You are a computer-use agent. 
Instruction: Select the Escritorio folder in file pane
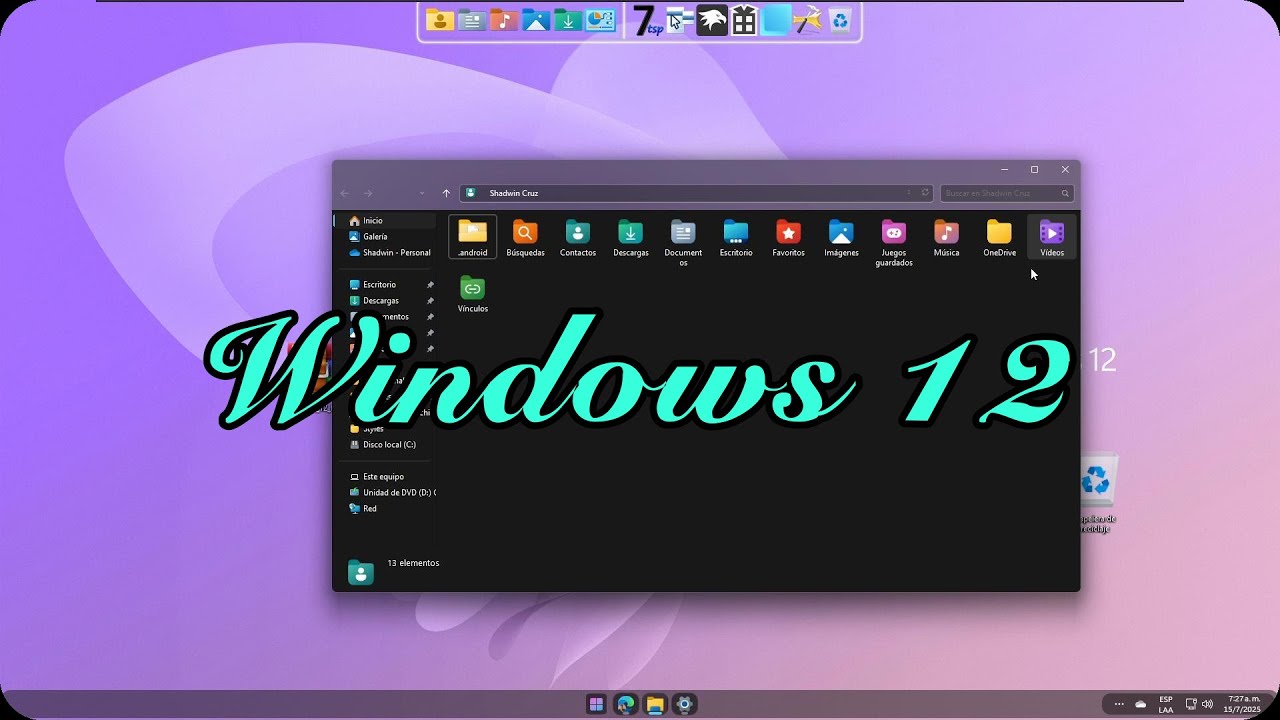tap(736, 238)
